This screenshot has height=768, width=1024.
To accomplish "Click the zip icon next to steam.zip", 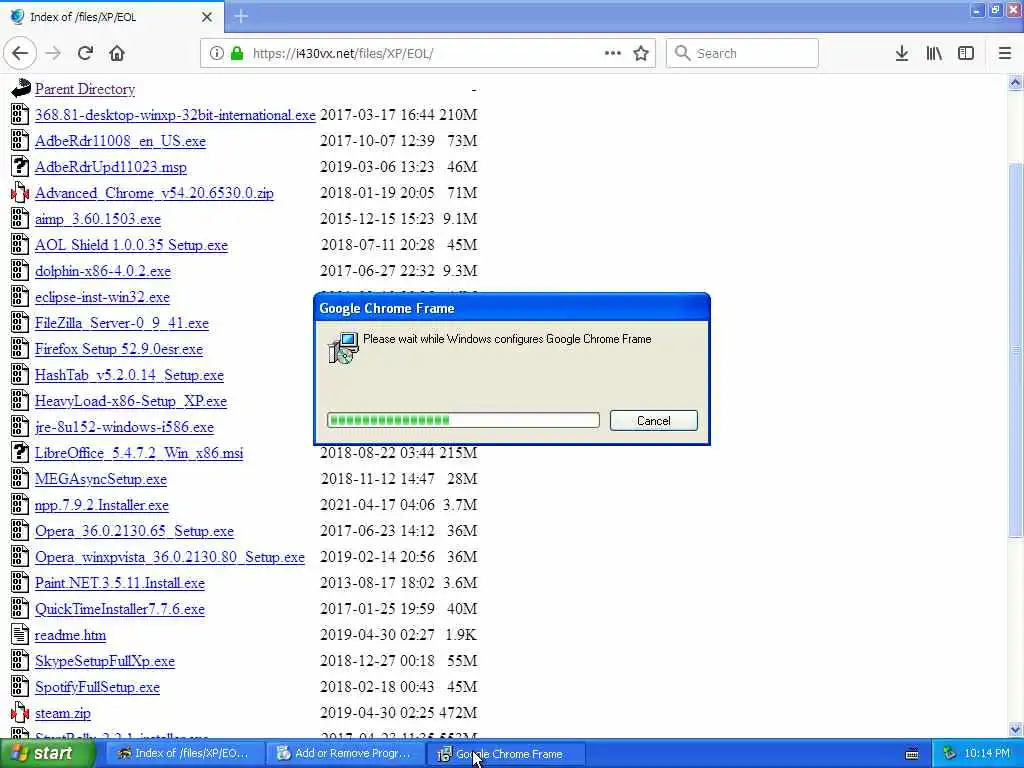I will tap(20, 712).
